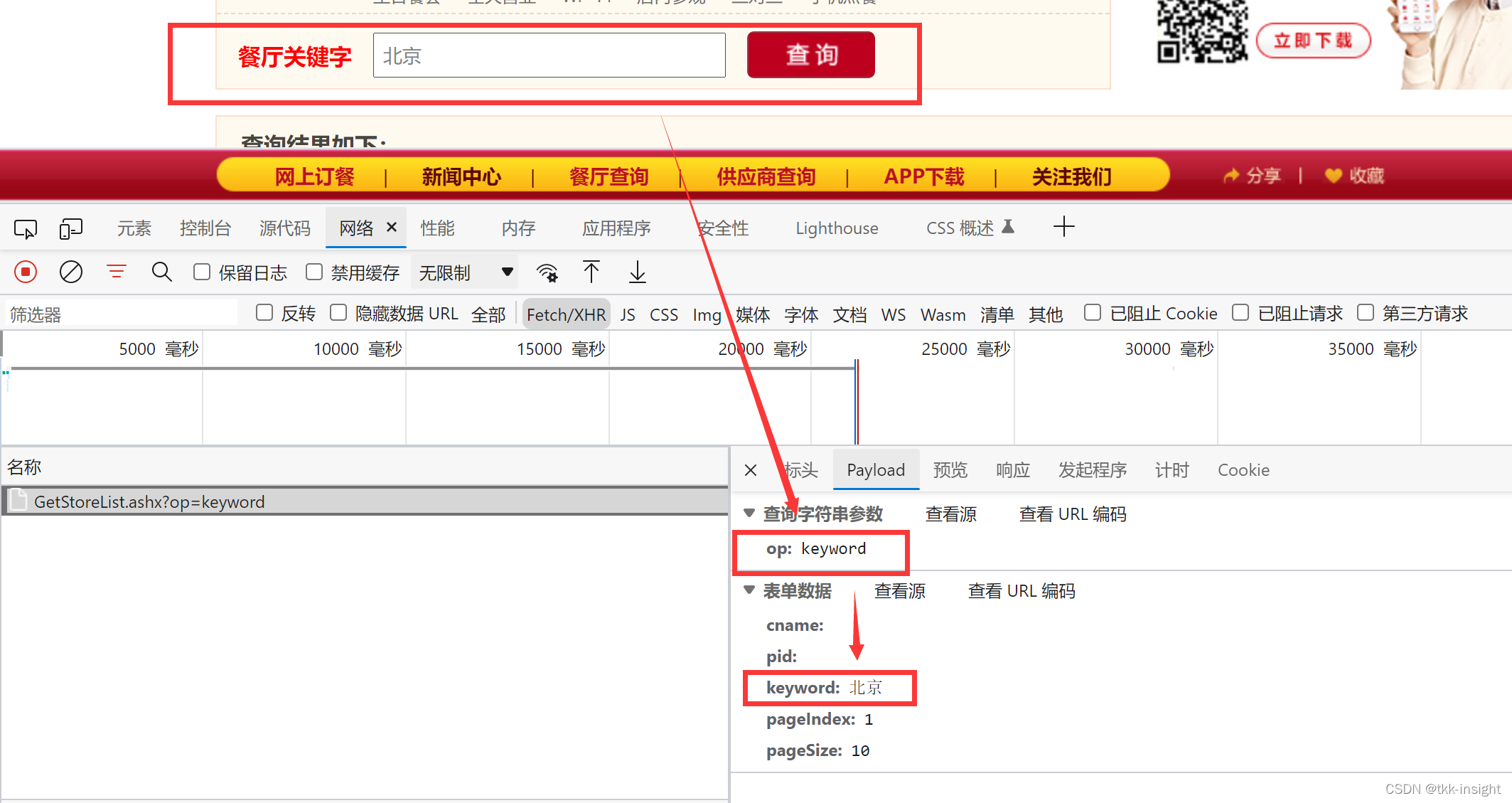Image resolution: width=1512 pixels, height=803 pixels.
Task: Click the red 查询 button
Action: click(810, 55)
